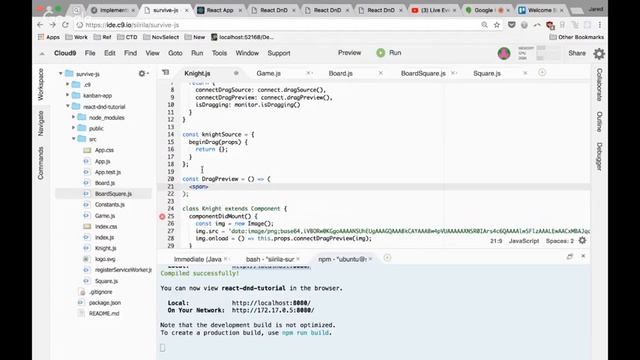
Task: Switch to the Game.js tab
Action: point(269,73)
